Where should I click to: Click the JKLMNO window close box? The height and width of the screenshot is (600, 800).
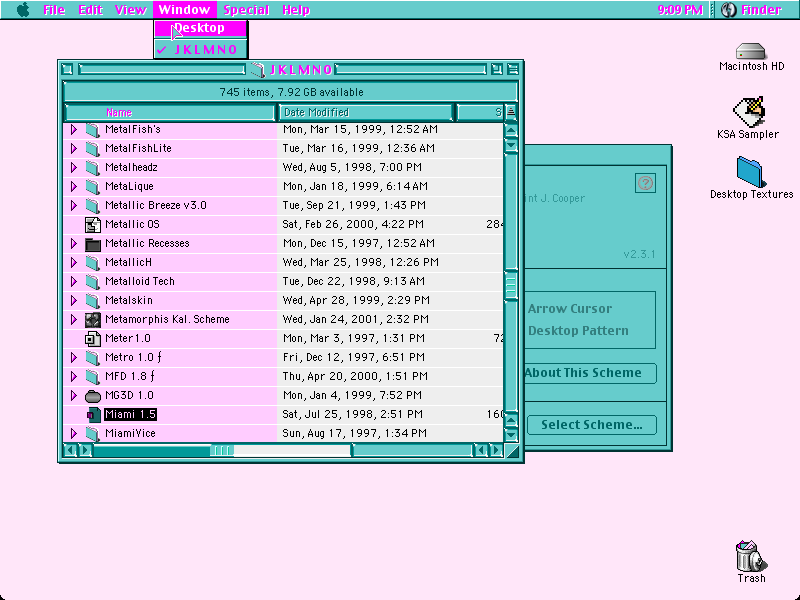pyautogui.click(x=67, y=69)
